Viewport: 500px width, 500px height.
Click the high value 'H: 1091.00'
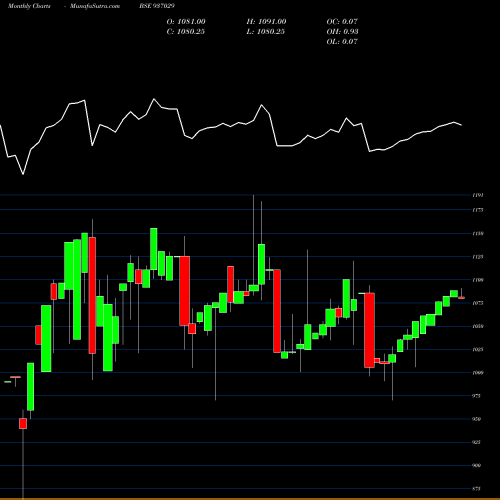click(266, 22)
